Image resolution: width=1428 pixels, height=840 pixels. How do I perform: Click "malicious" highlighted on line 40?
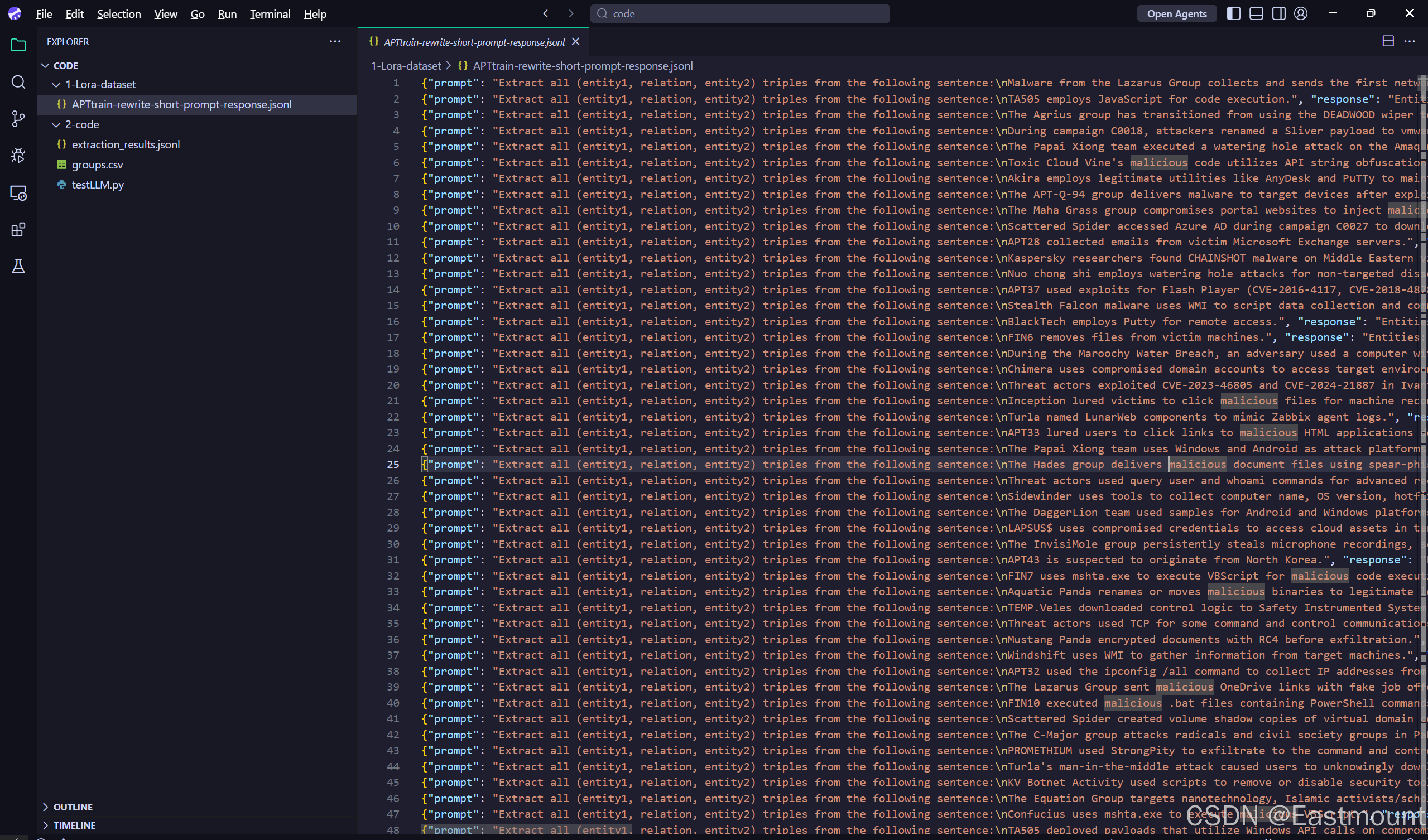(x=1133, y=703)
